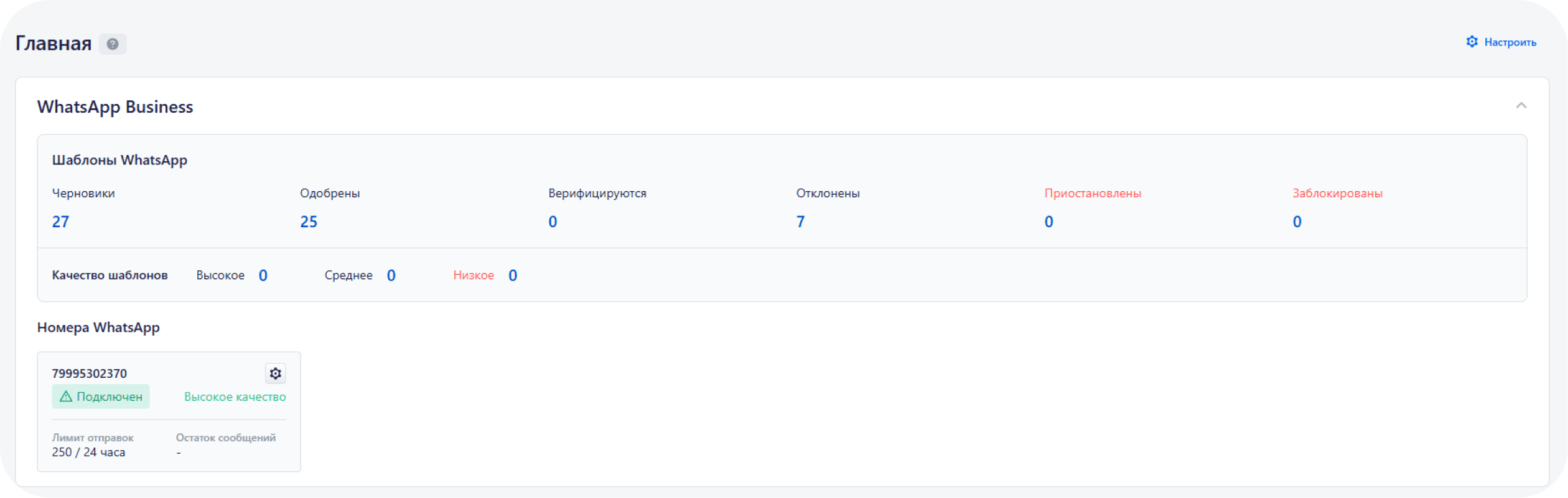Click the Подключен status badge
1568x498 pixels.
click(x=101, y=397)
